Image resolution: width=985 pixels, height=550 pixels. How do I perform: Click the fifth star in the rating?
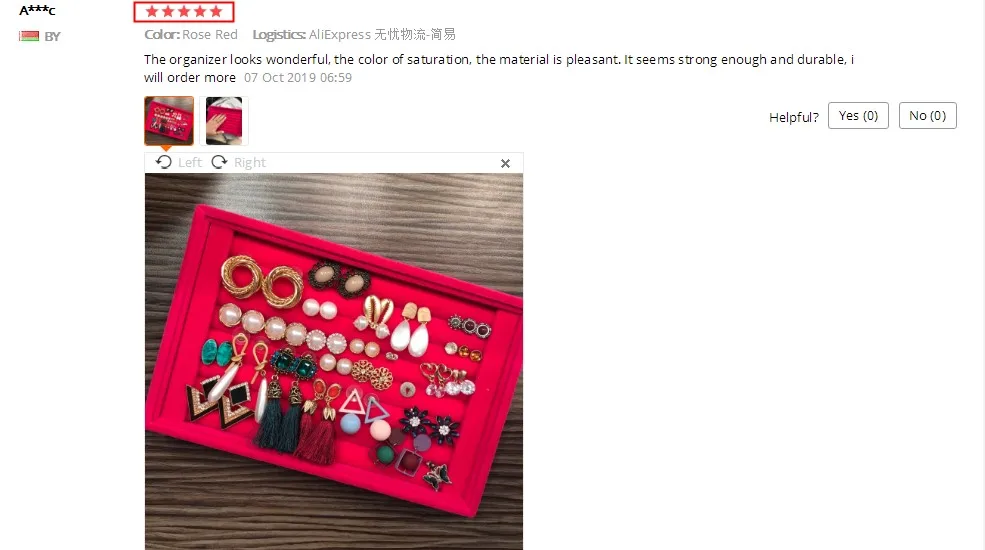coord(216,11)
